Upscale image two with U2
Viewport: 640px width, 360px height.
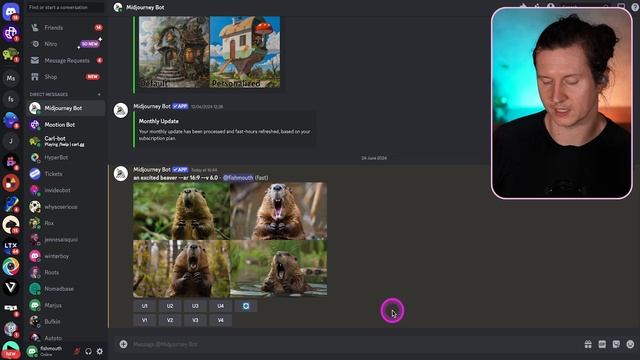click(170, 306)
